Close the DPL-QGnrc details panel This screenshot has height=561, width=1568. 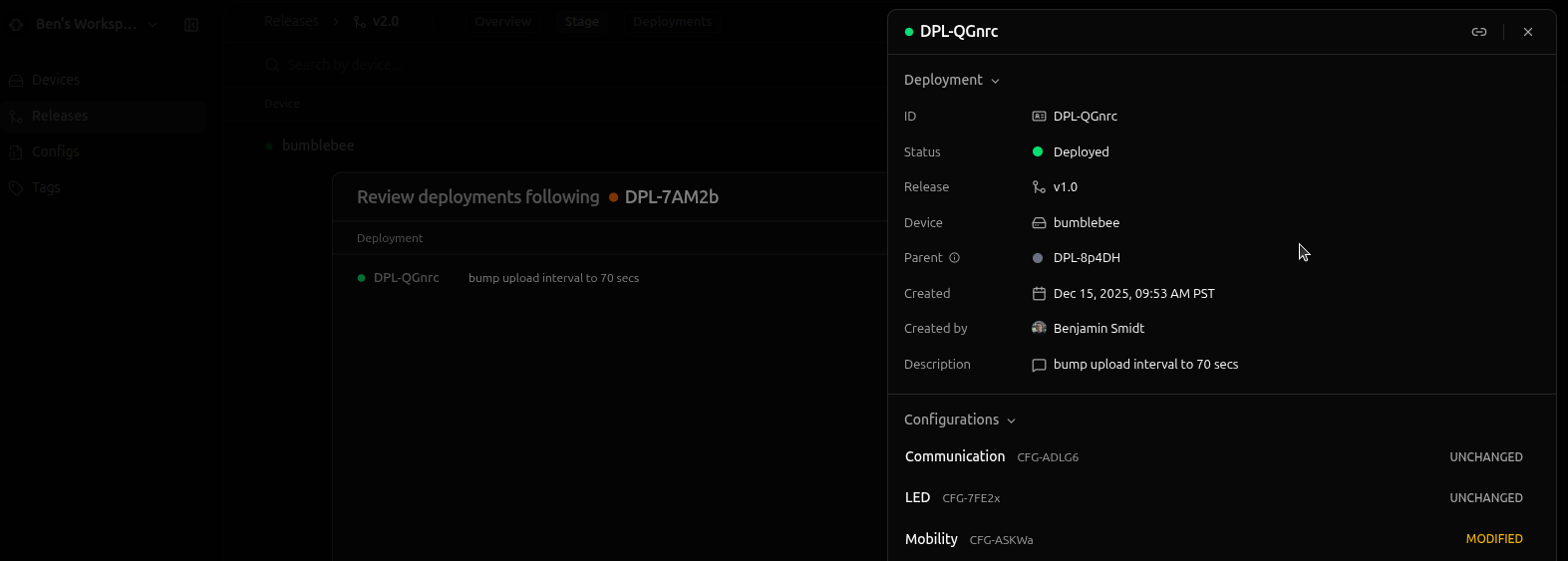(x=1528, y=32)
